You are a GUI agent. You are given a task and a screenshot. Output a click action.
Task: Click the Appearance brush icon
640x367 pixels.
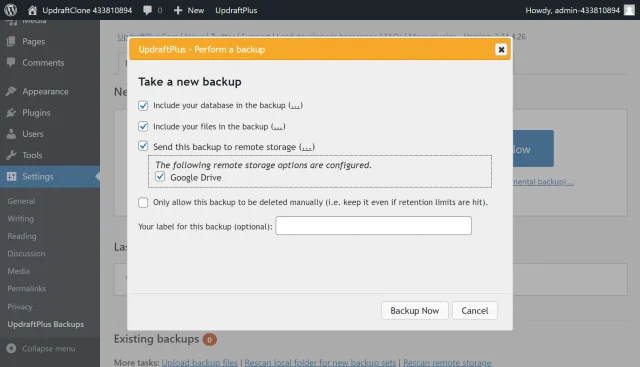pyautogui.click(x=11, y=91)
